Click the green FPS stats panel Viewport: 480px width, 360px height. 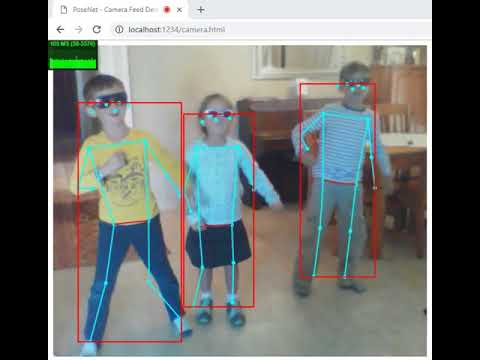(x=73, y=55)
